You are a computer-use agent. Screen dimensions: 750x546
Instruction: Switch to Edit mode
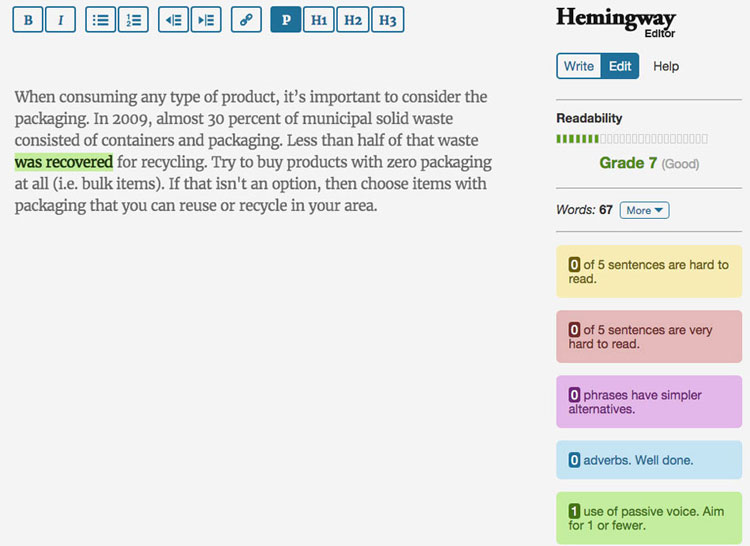pos(620,66)
